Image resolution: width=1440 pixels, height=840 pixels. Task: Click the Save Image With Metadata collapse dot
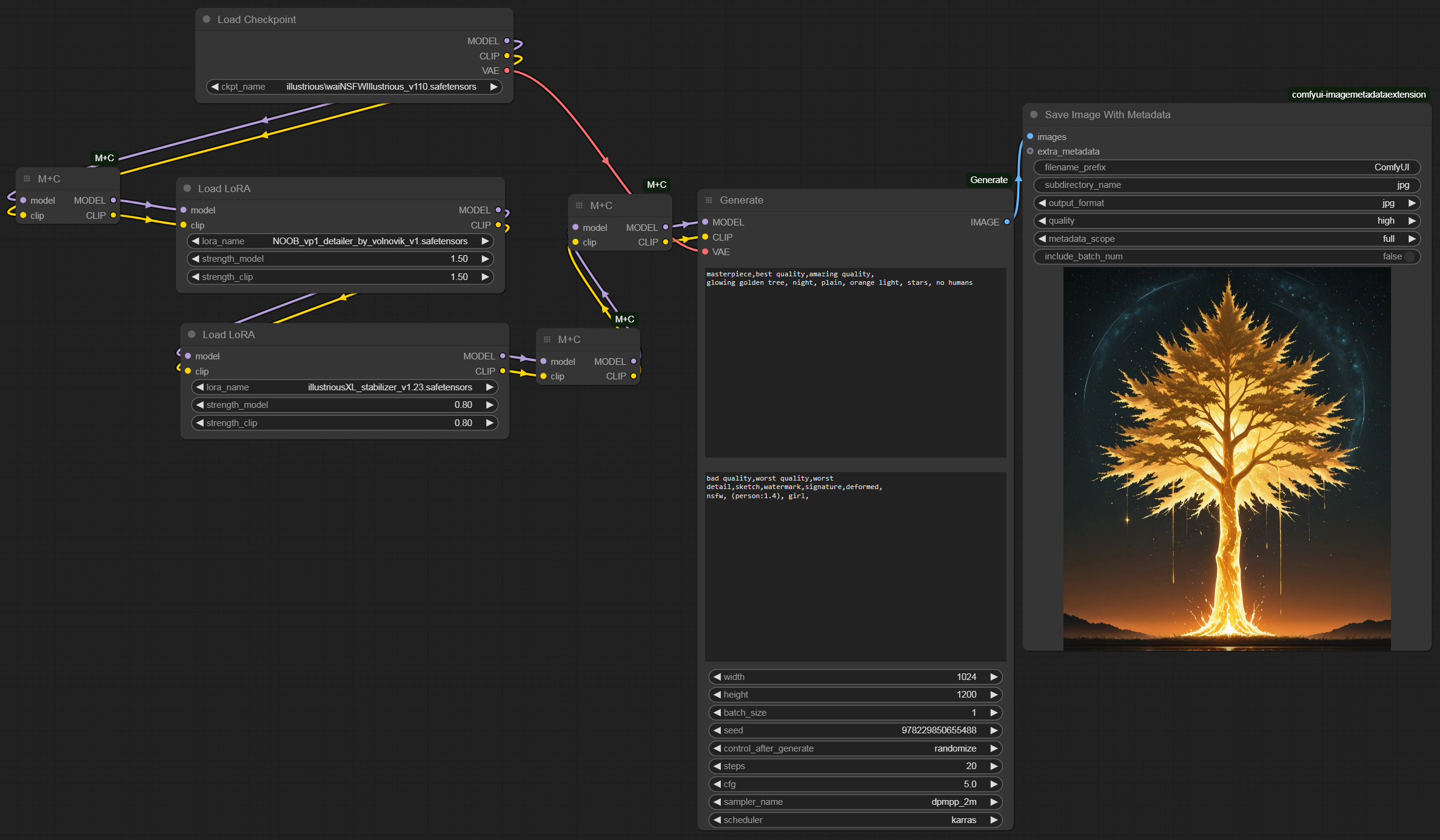(x=1034, y=115)
